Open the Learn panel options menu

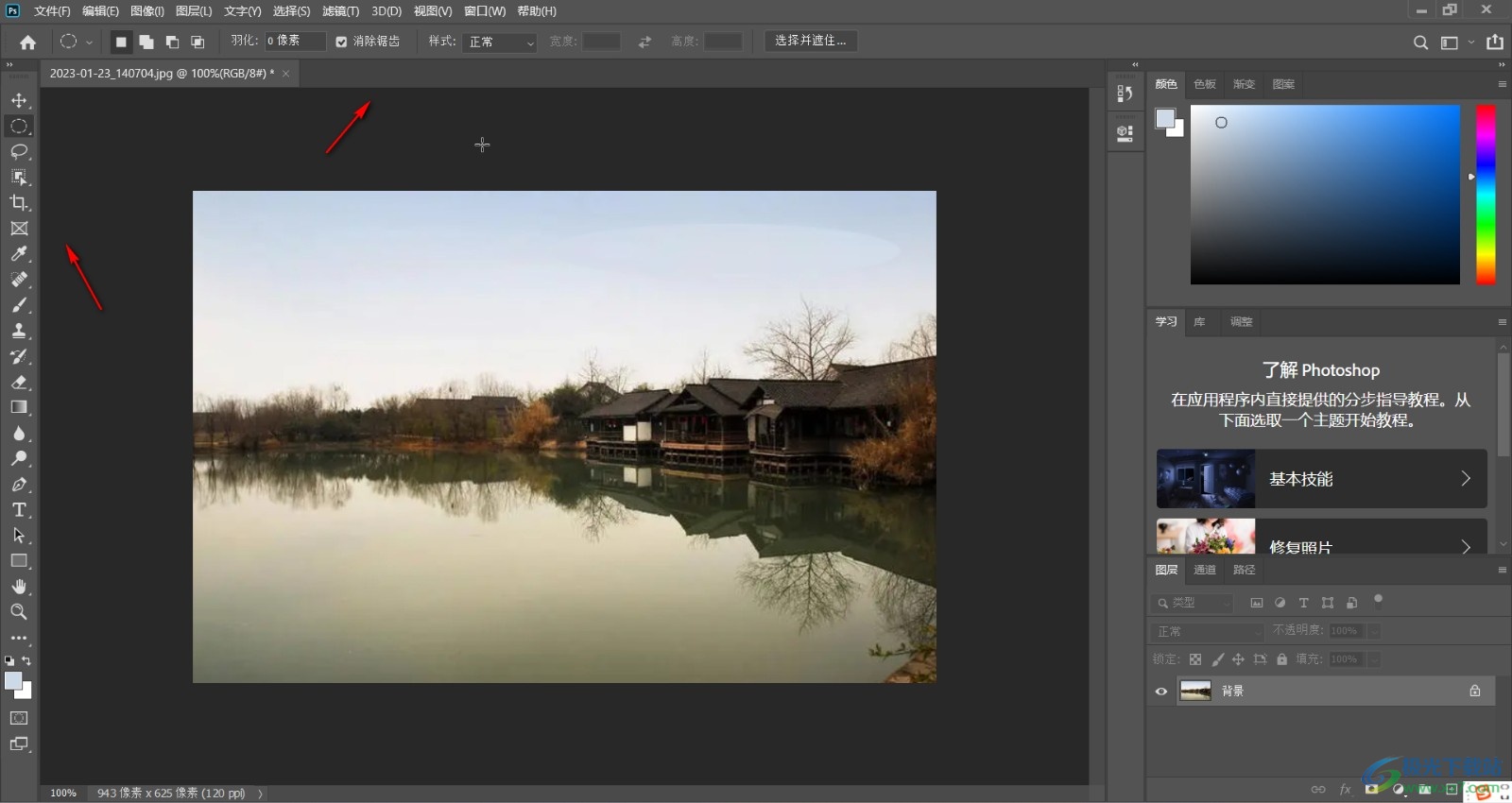pos(1502,322)
